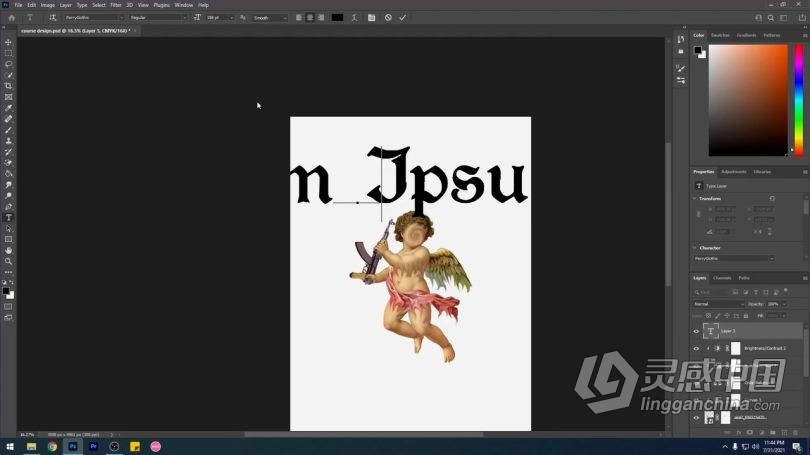Cancel current text edits
The width and height of the screenshot is (810, 455).
click(x=388, y=18)
